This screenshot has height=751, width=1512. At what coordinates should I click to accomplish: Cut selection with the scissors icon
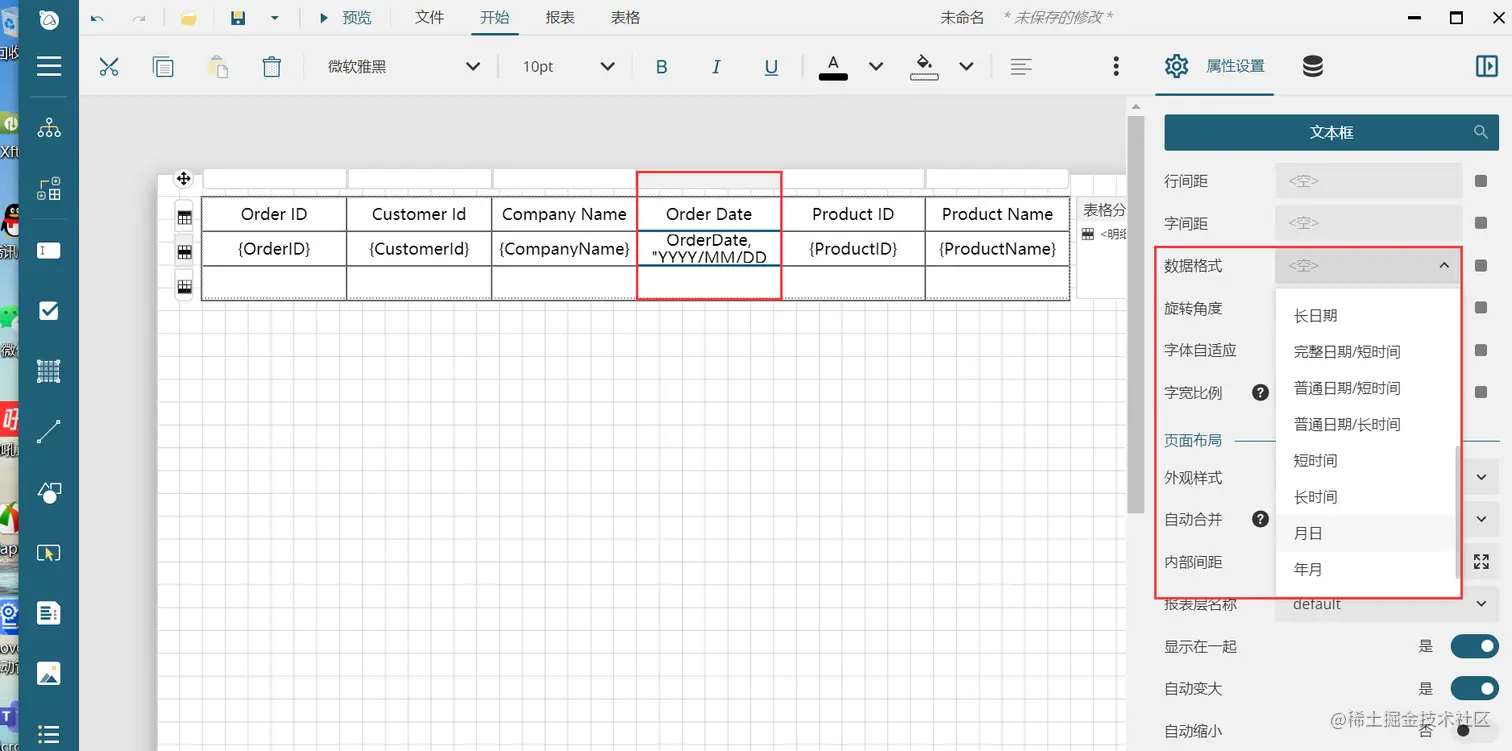(109, 67)
